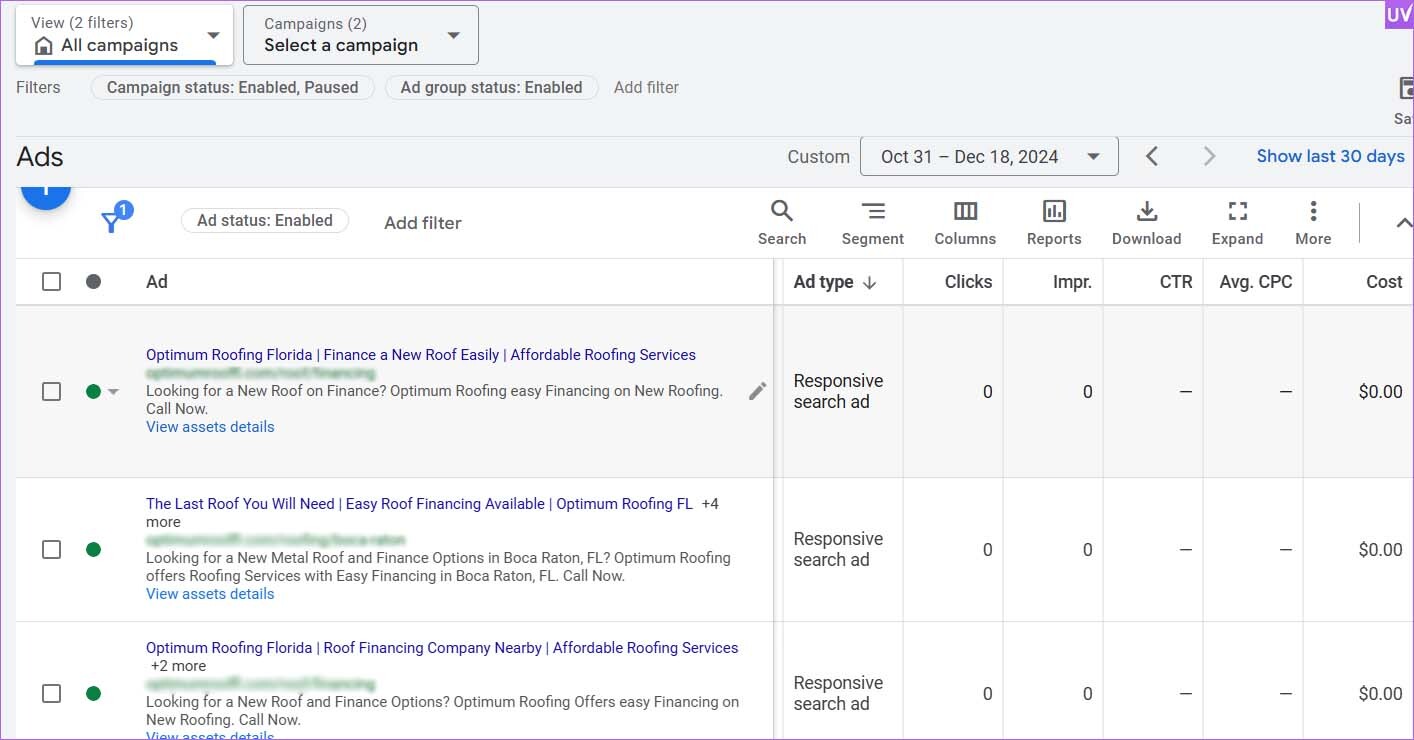1414x740 pixels.
Task: Open the Oct 31 – Dec 18, 2024 date range dropdown
Action: coord(989,156)
